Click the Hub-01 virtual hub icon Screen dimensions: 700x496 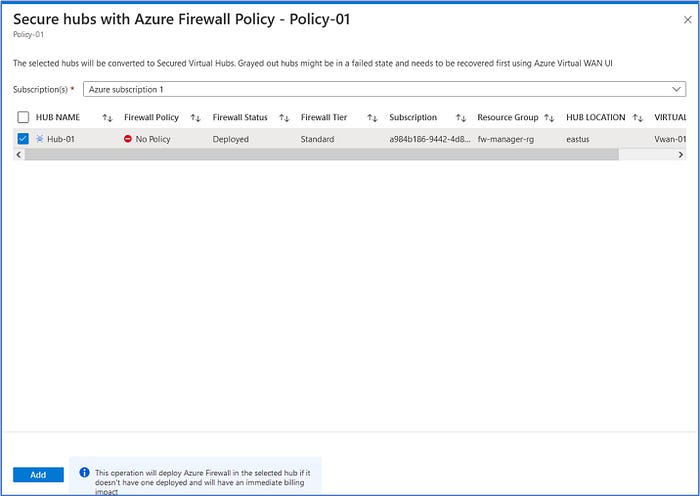point(40,139)
